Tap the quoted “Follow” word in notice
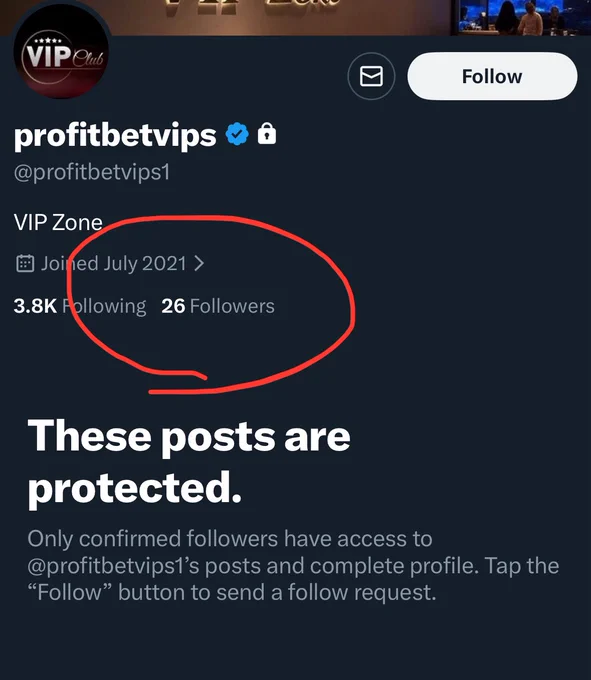This screenshot has height=680, width=591. point(70,592)
